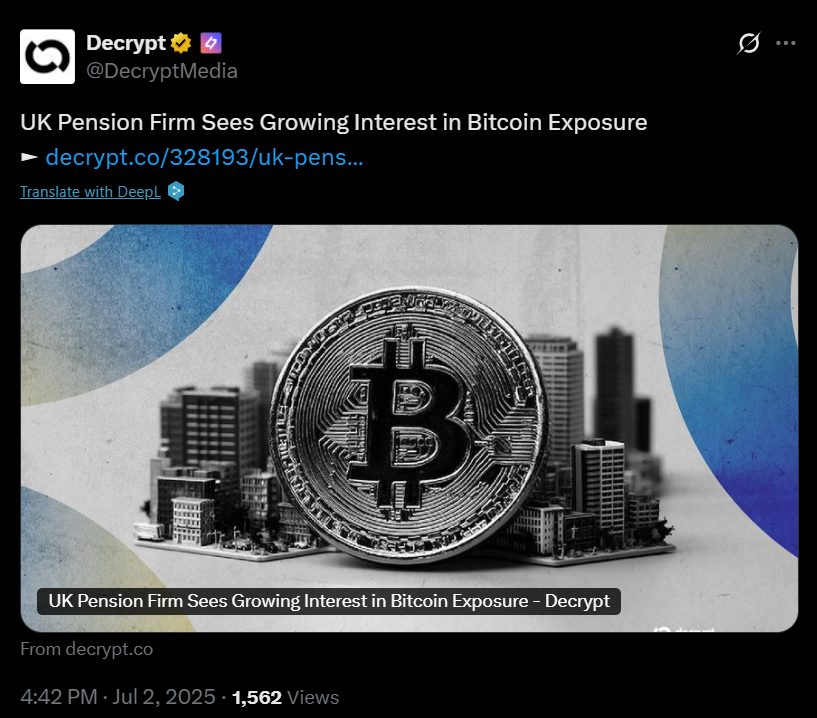Click the Views label beside the count
The height and width of the screenshot is (718, 817).
click(313, 697)
